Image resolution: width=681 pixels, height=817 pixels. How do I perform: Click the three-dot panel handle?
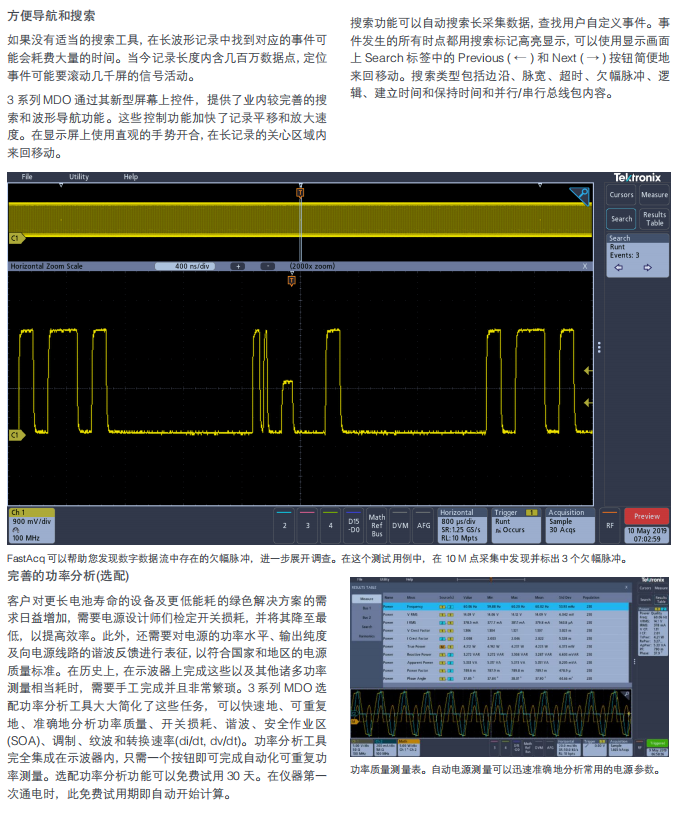[x=599, y=347]
